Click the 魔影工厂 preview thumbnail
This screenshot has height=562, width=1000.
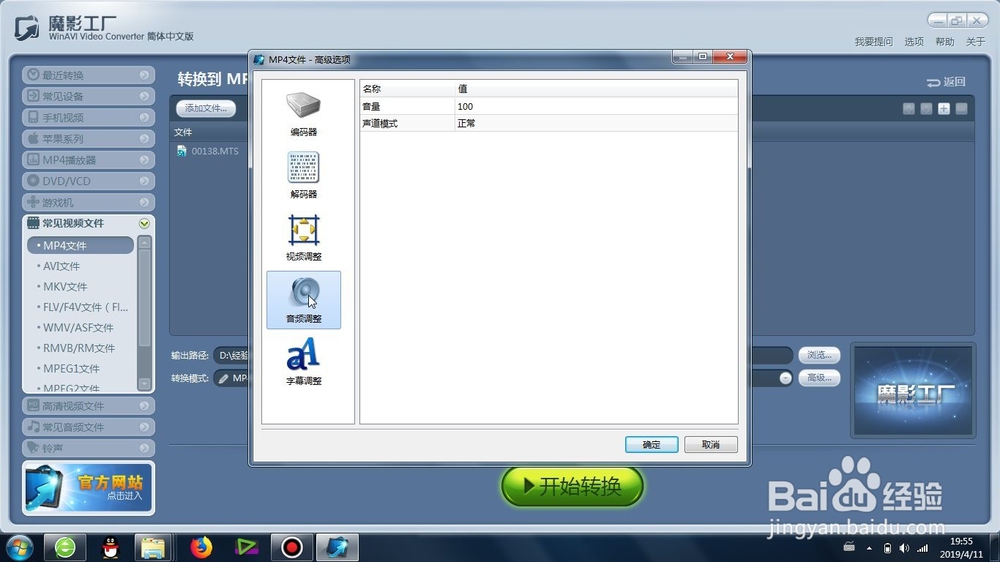913,392
